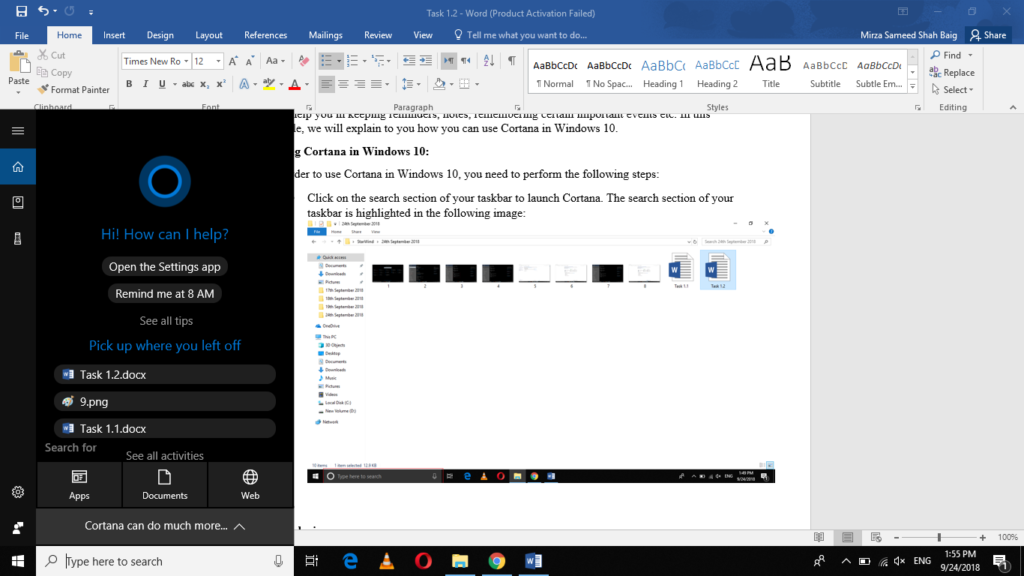Open the Documents filter in Cortana
The height and width of the screenshot is (576, 1024).
[164, 485]
